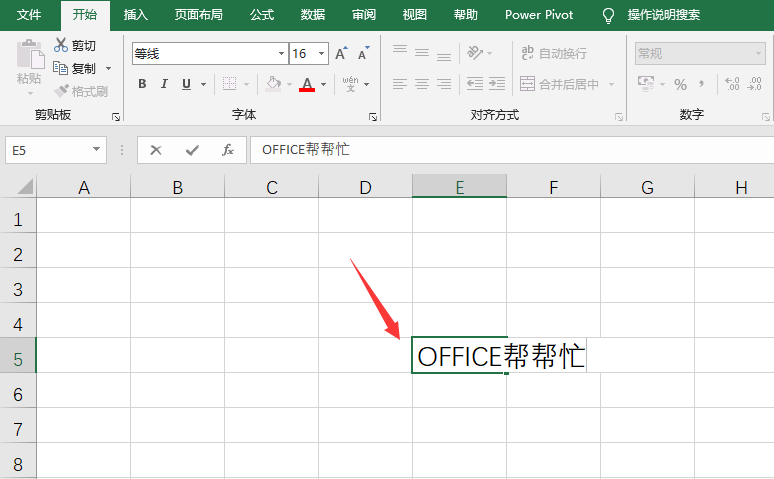Image resolution: width=774 pixels, height=479 pixels.
Task: Toggle Italic formatting
Action: coord(165,84)
